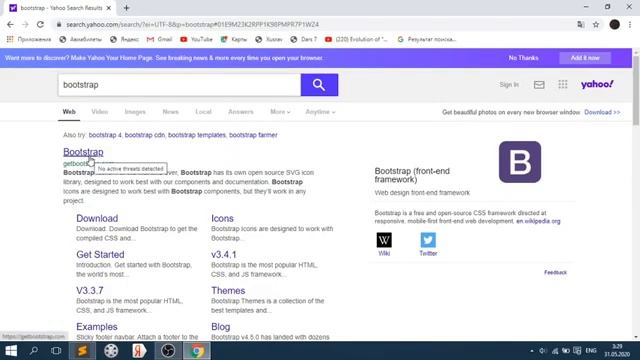Click the page vertical scrollbar thumb
This screenshot has height=360, width=640.
[636, 90]
